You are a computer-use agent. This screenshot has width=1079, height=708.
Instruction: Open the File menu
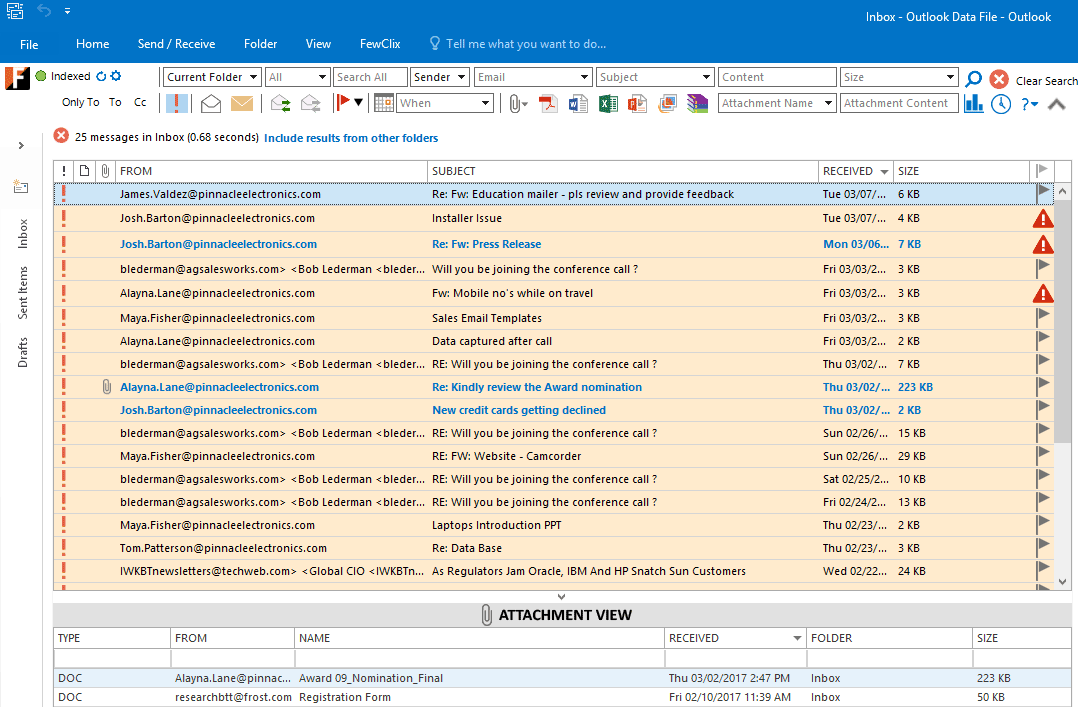29,45
